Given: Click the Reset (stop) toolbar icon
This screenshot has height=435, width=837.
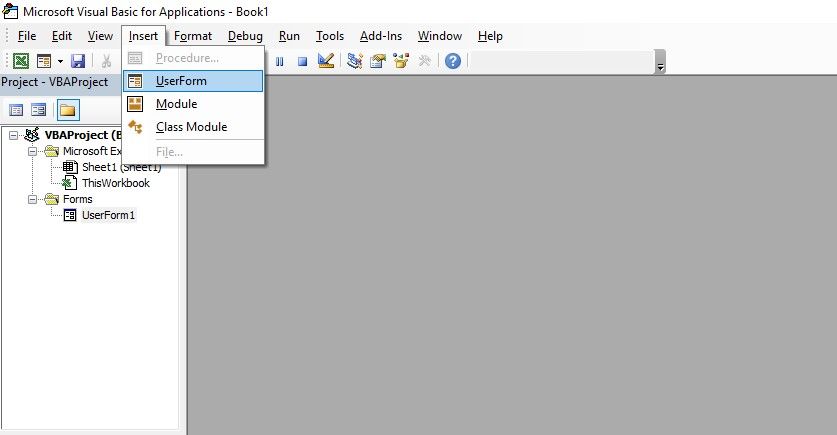Looking at the screenshot, I should tap(302, 61).
